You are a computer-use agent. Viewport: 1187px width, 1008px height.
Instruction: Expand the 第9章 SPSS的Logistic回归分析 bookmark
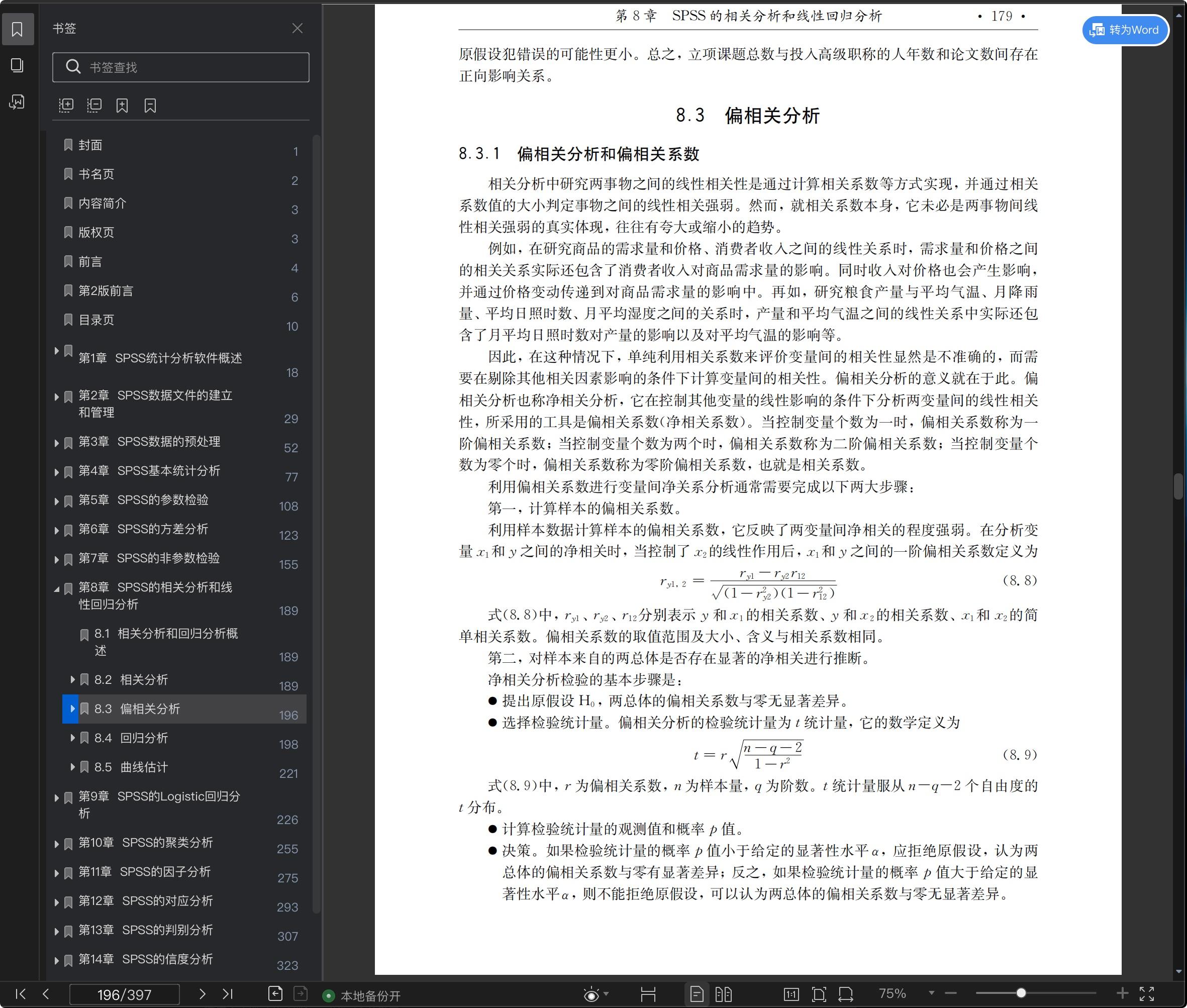click(57, 798)
